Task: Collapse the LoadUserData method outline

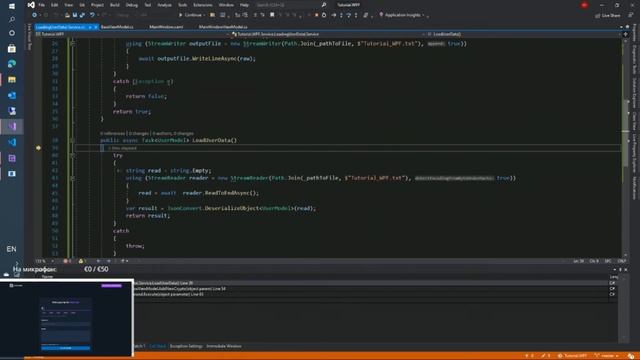Action: (x=72, y=140)
